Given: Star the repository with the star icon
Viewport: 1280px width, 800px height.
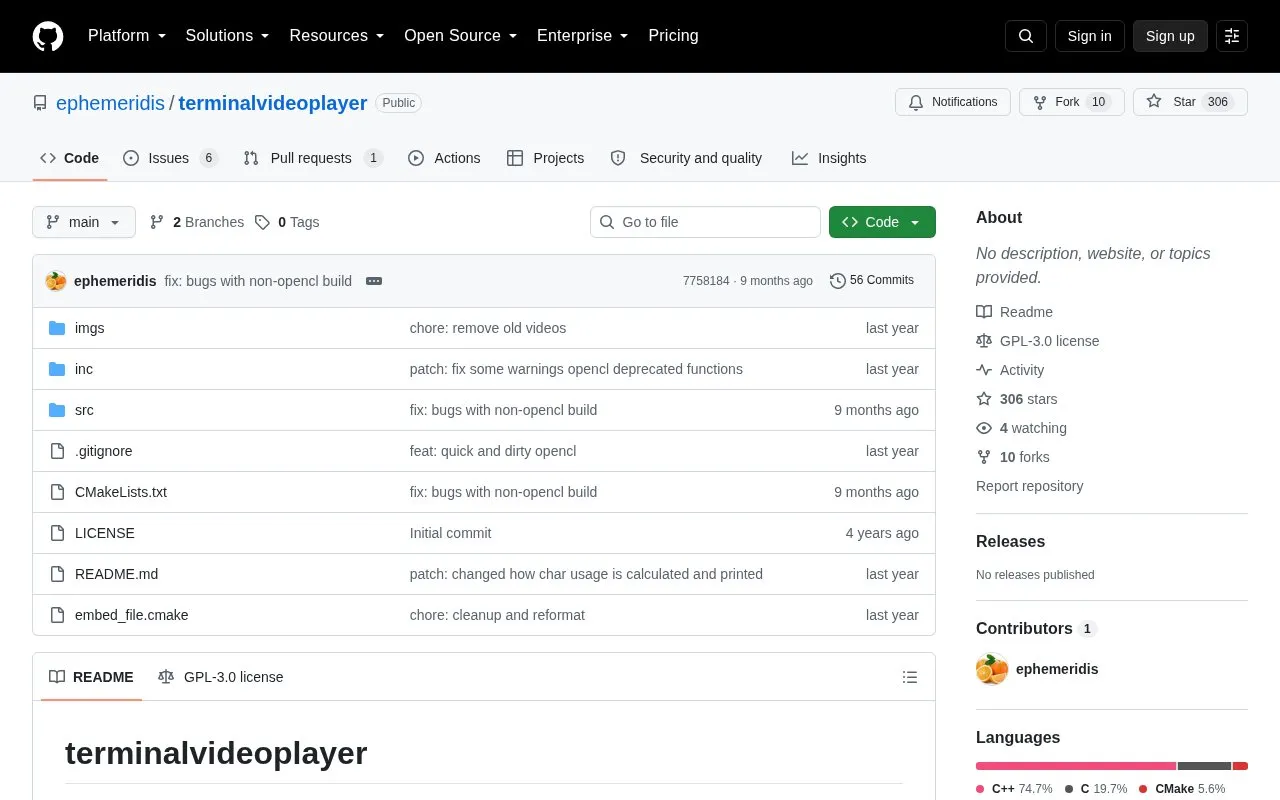Looking at the screenshot, I should coord(1154,102).
